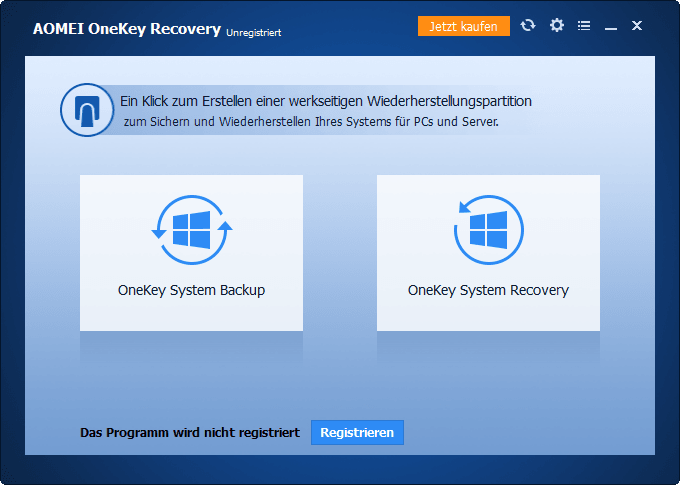The width and height of the screenshot is (680, 485).
Task: Click the refresh arrows icon in title bar
Action: [x=528, y=26]
